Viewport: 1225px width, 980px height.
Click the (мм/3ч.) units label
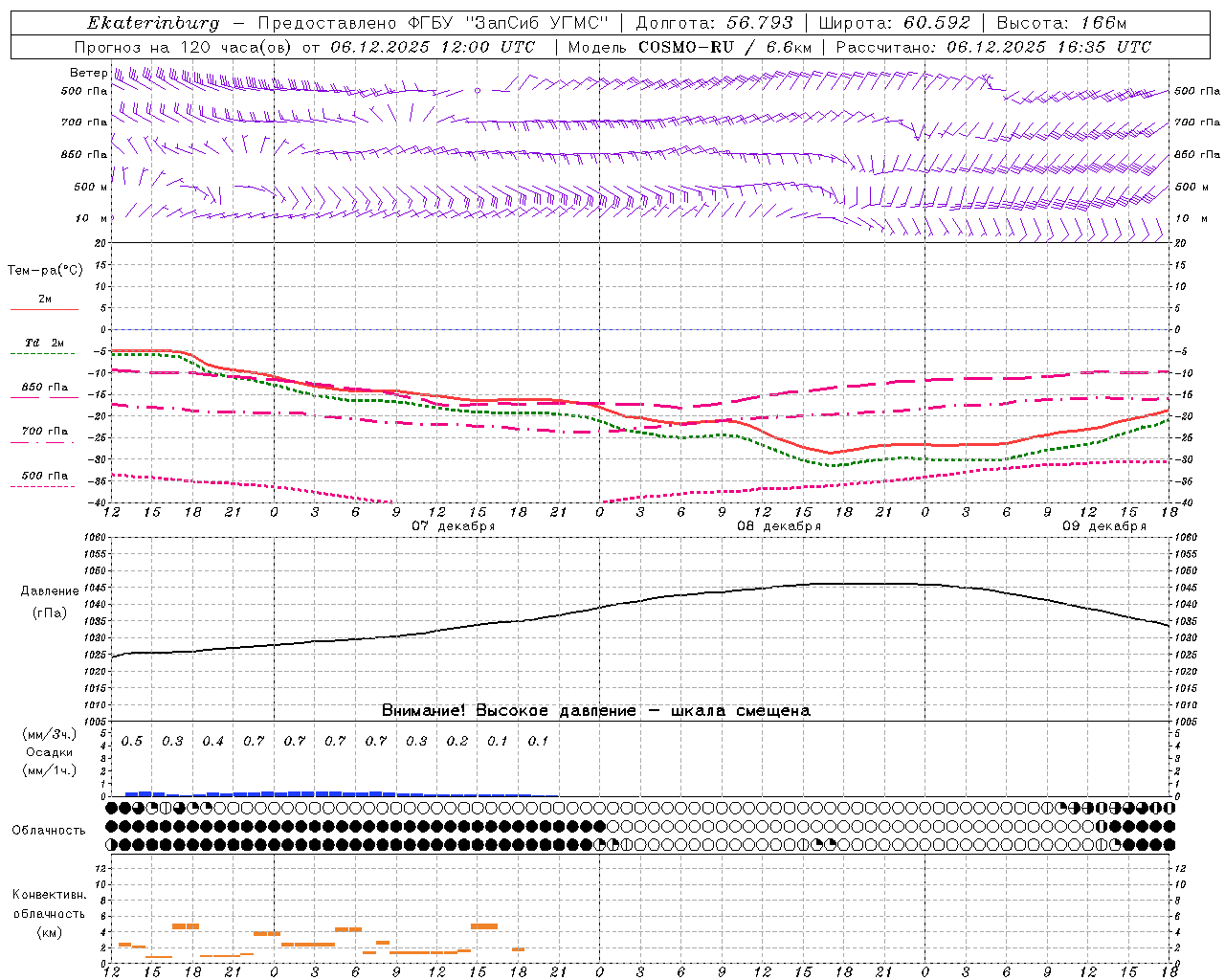pyautogui.click(x=50, y=735)
